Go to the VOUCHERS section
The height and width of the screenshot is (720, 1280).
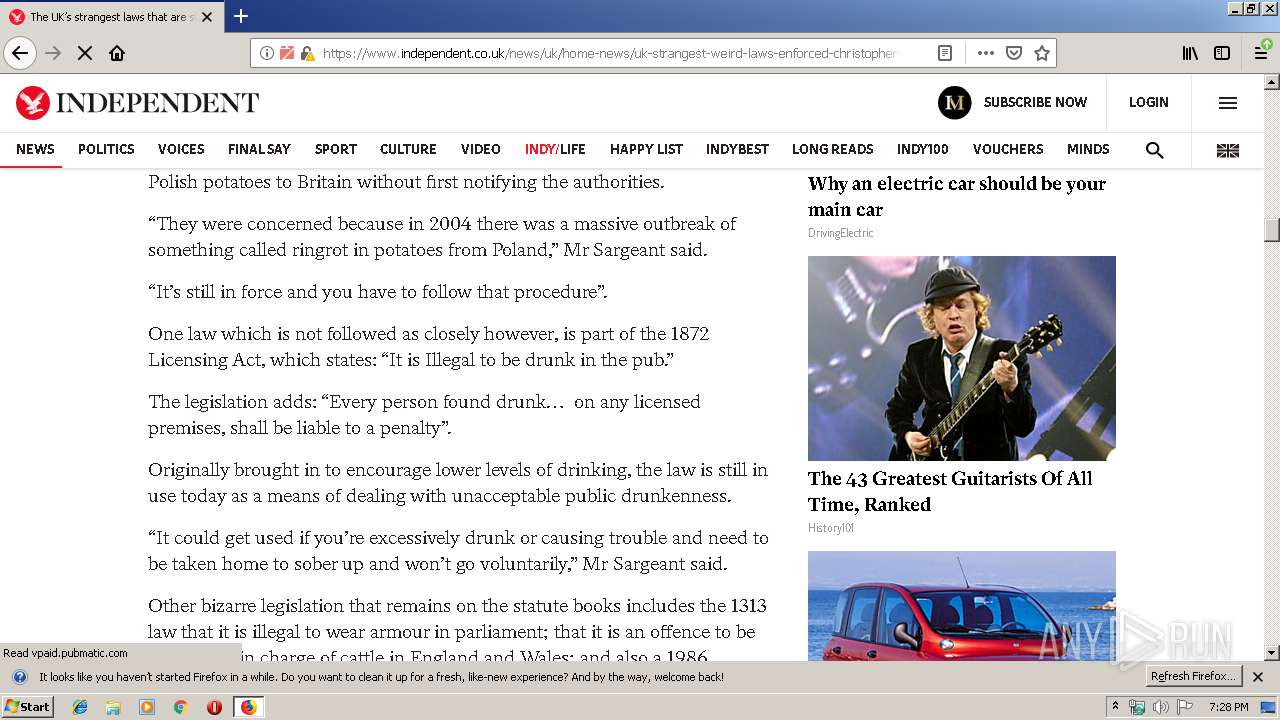pos(1008,149)
